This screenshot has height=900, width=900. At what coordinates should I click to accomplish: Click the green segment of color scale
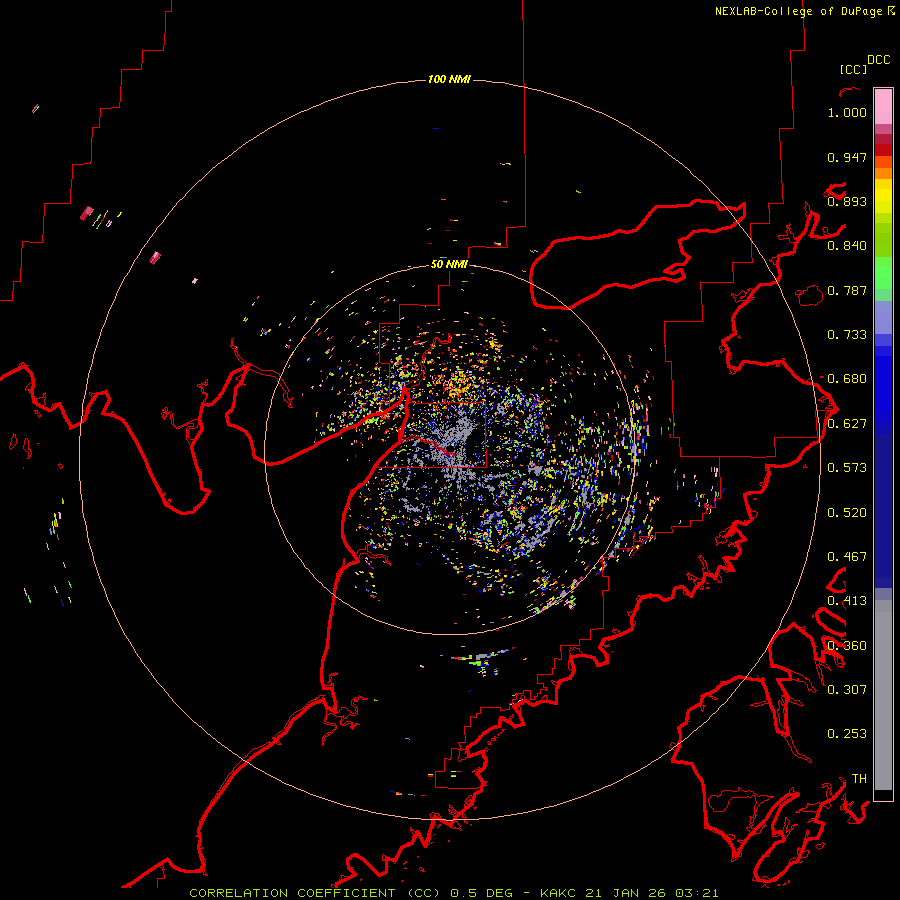click(x=883, y=273)
